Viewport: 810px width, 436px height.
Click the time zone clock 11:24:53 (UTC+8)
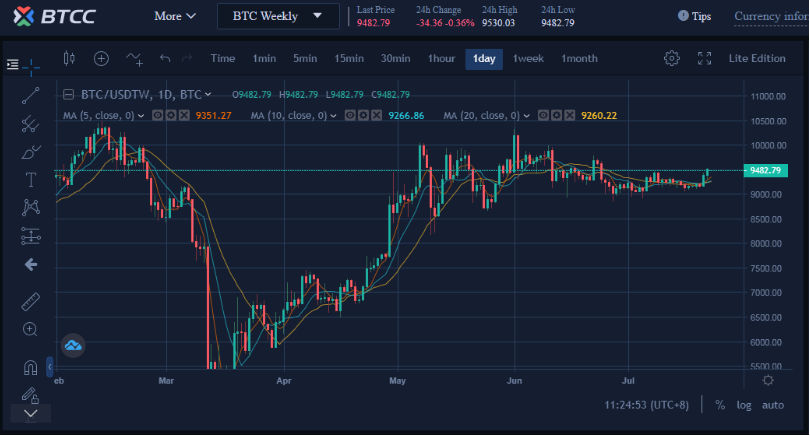[646, 405]
